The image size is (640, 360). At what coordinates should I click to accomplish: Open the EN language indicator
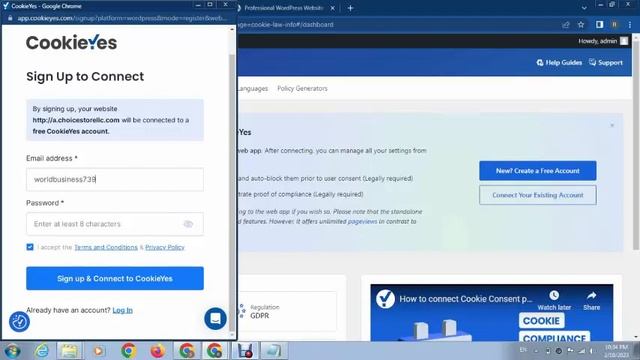(523, 350)
